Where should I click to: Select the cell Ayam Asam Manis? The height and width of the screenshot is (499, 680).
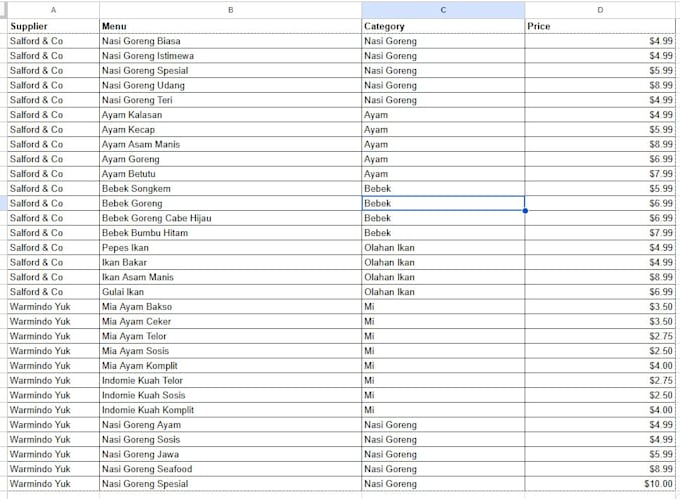point(230,144)
